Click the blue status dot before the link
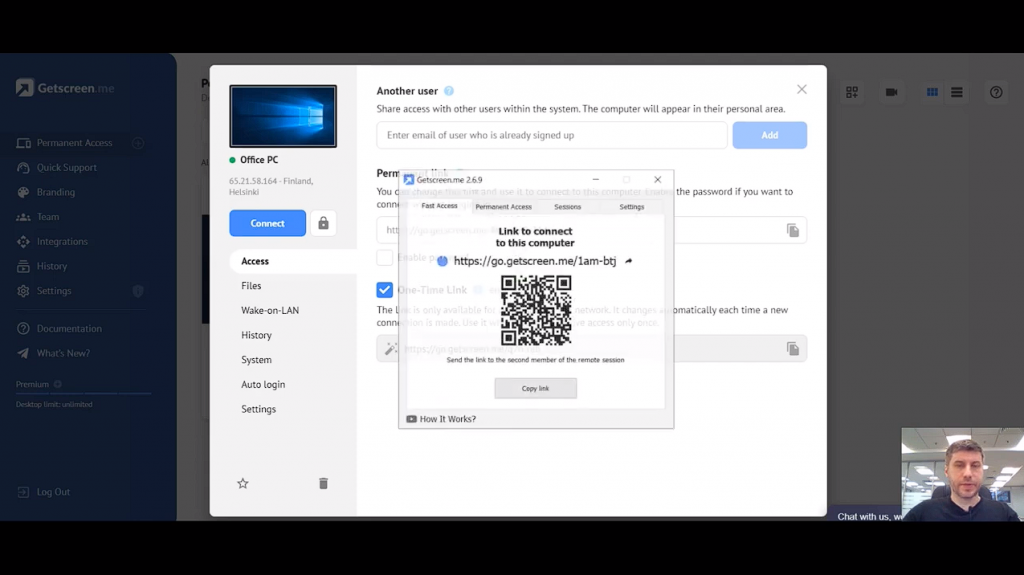The height and width of the screenshot is (575, 1024). [442, 261]
